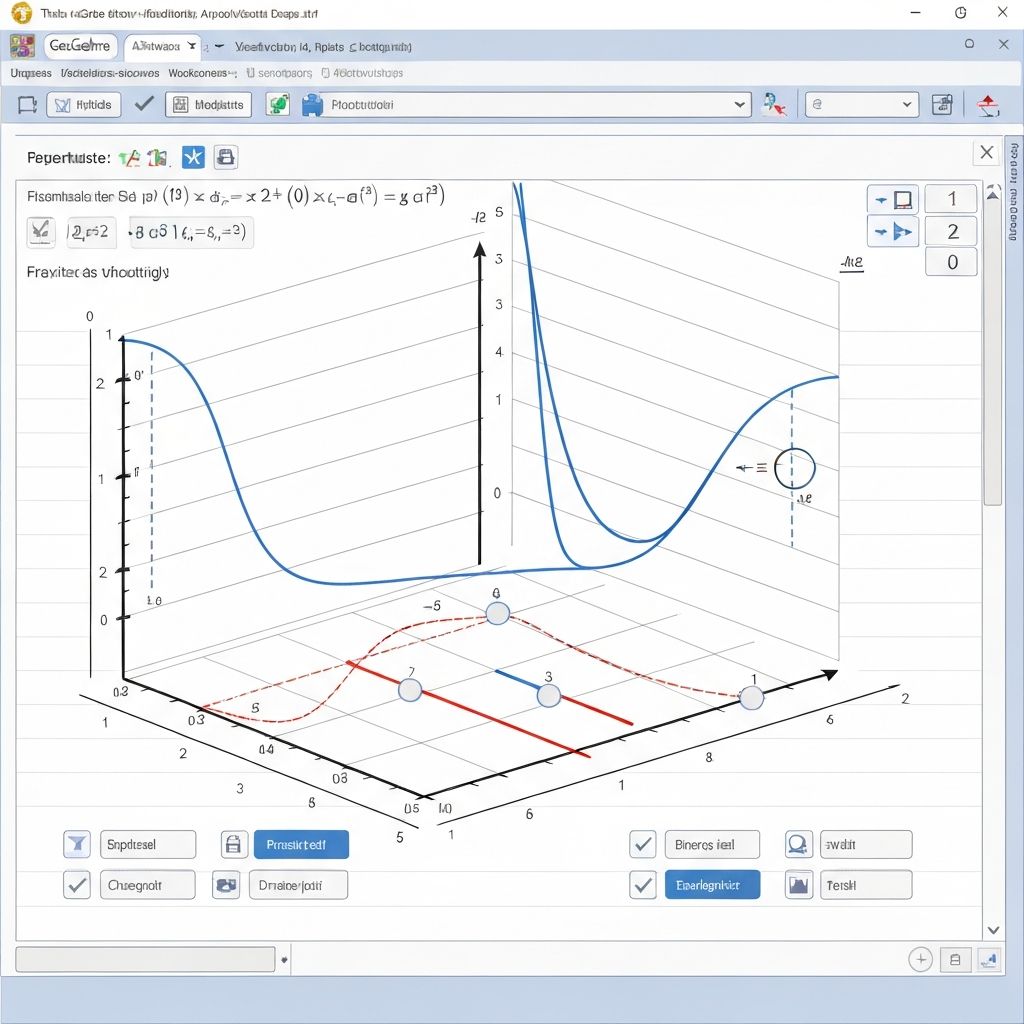Expand the Ajtwaoa tab dropdown arrow
This screenshot has height=1024, width=1024.
(192, 46)
